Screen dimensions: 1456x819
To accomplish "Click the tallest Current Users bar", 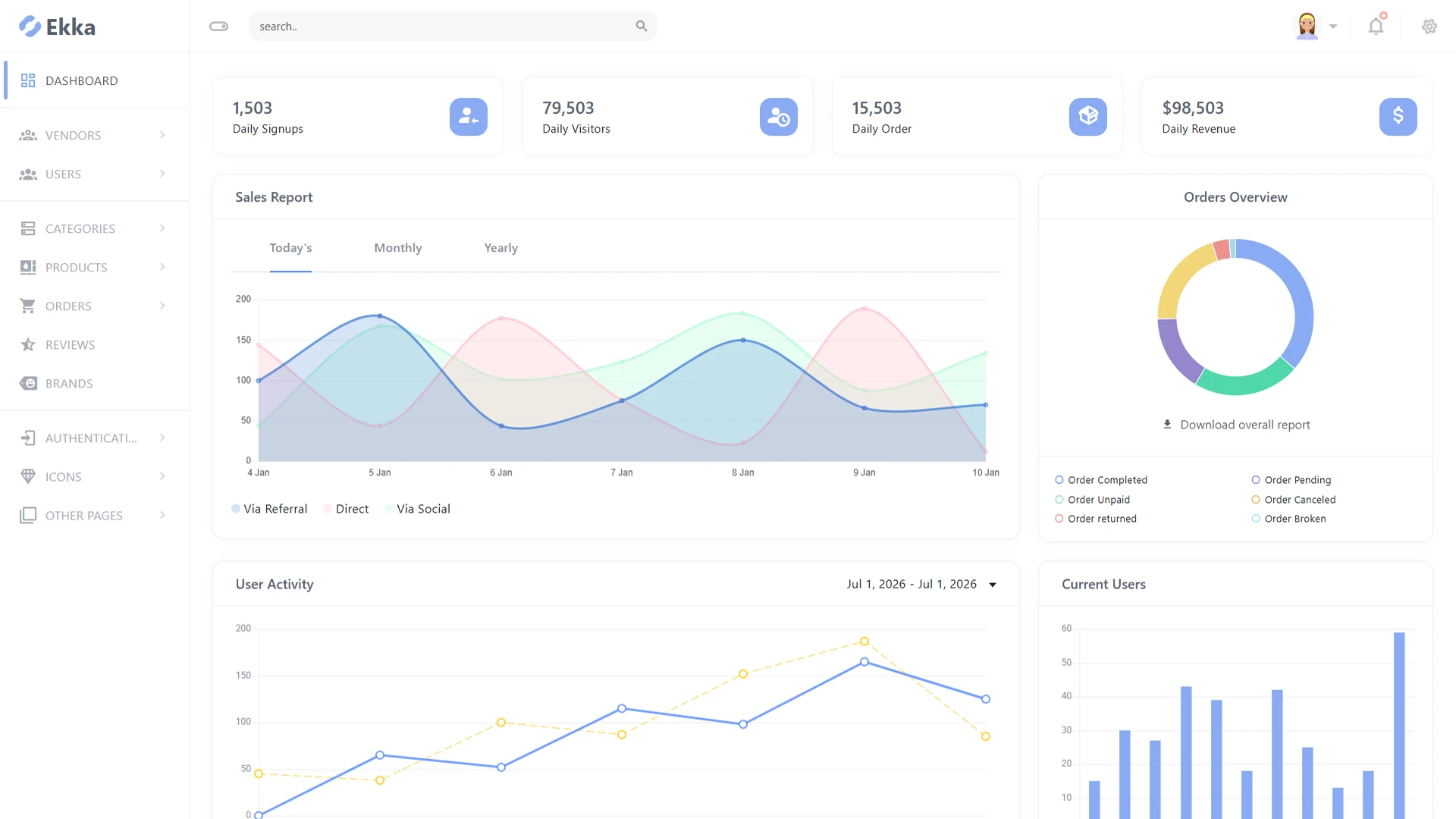I will 1399,725.
